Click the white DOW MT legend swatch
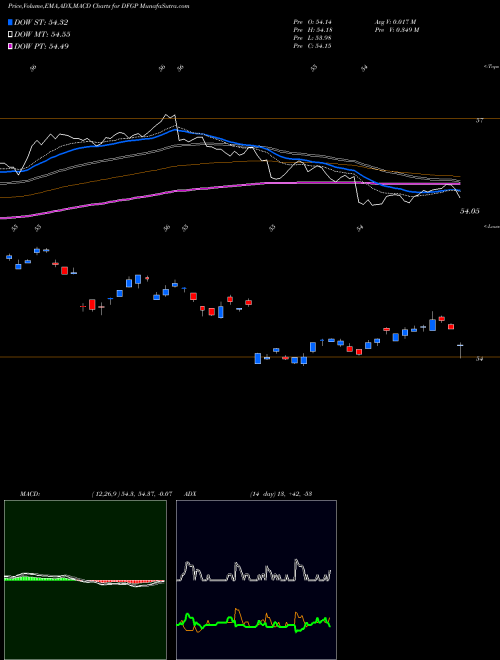The image size is (500, 660). [x=11, y=35]
